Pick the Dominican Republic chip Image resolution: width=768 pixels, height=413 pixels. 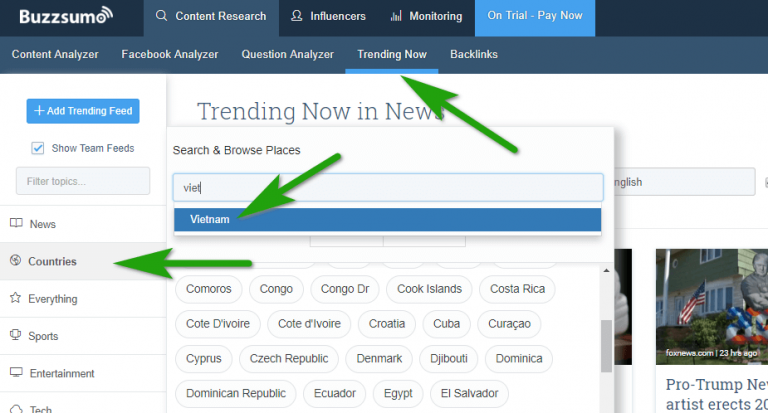point(236,393)
